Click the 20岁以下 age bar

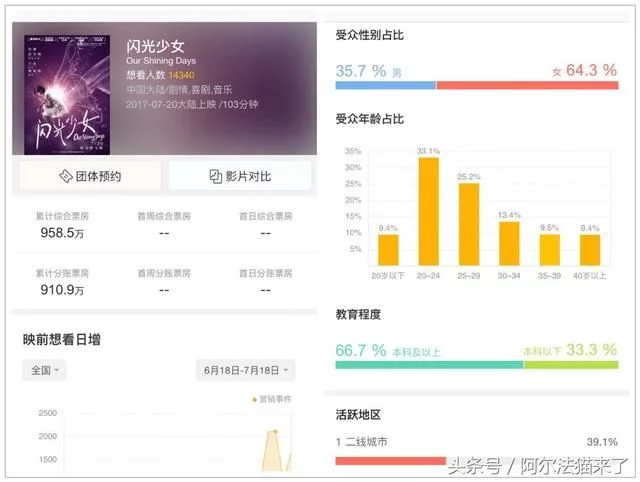click(x=388, y=248)
